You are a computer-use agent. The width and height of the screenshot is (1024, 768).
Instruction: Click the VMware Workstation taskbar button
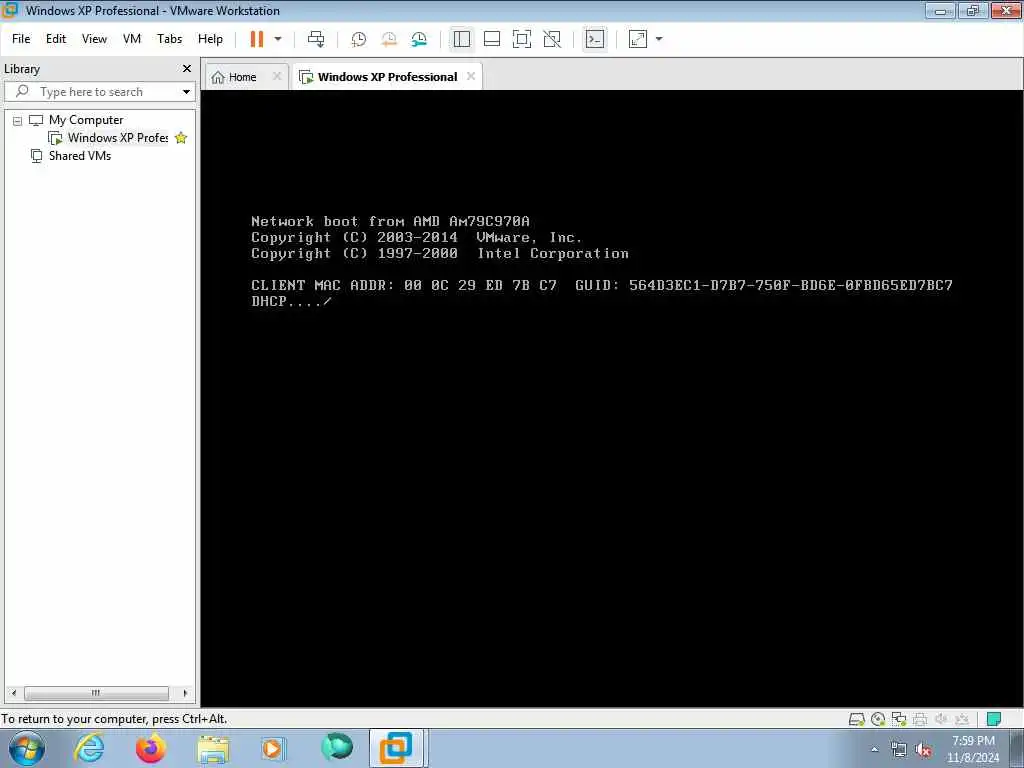click(x=398, y=748)
